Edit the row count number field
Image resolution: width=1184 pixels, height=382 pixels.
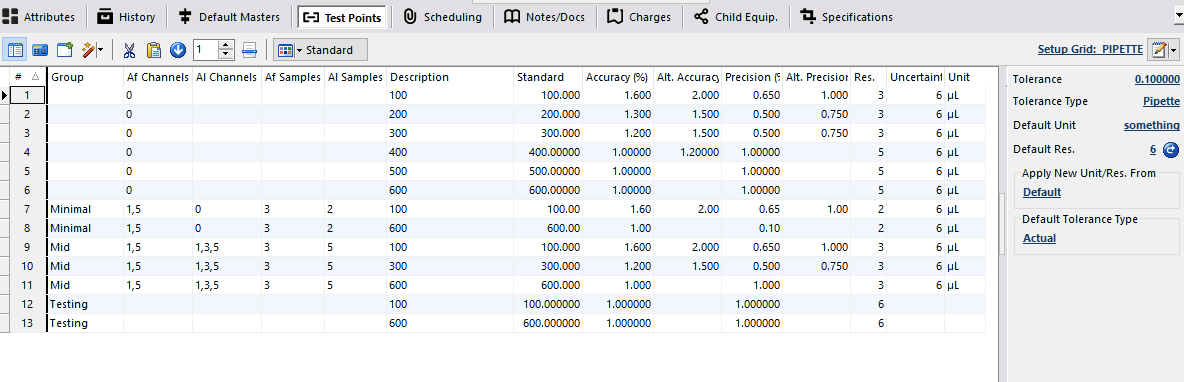(205, 51)
